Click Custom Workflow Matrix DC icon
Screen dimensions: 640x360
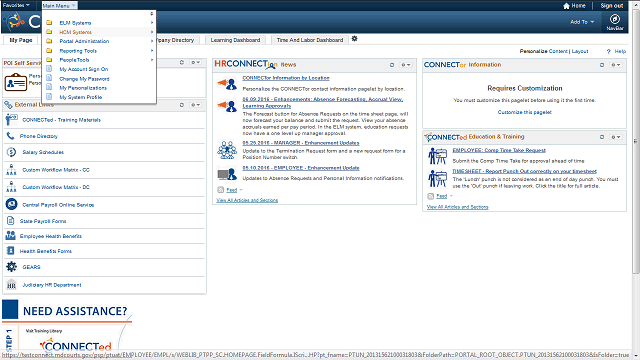pyautogui.click(x=11, y=187)
